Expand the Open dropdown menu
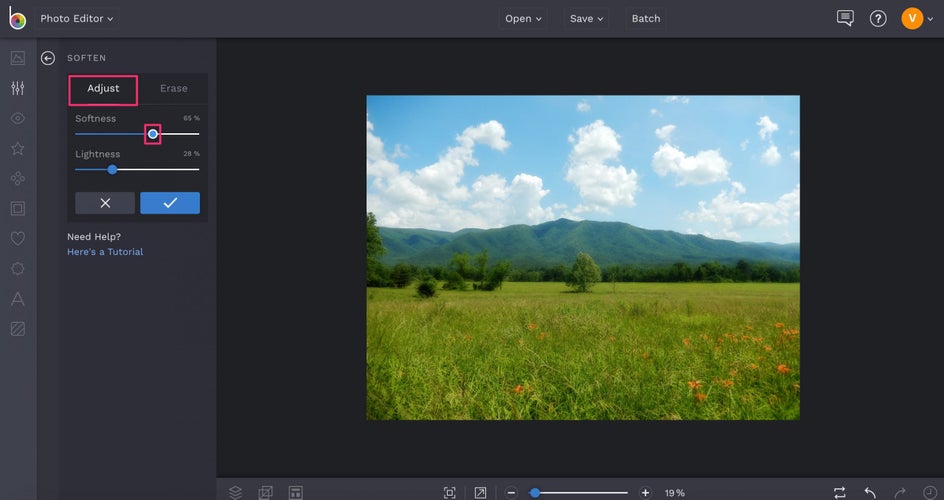Image resolution: width=944 pixels, height=500 pixels. 523,18
